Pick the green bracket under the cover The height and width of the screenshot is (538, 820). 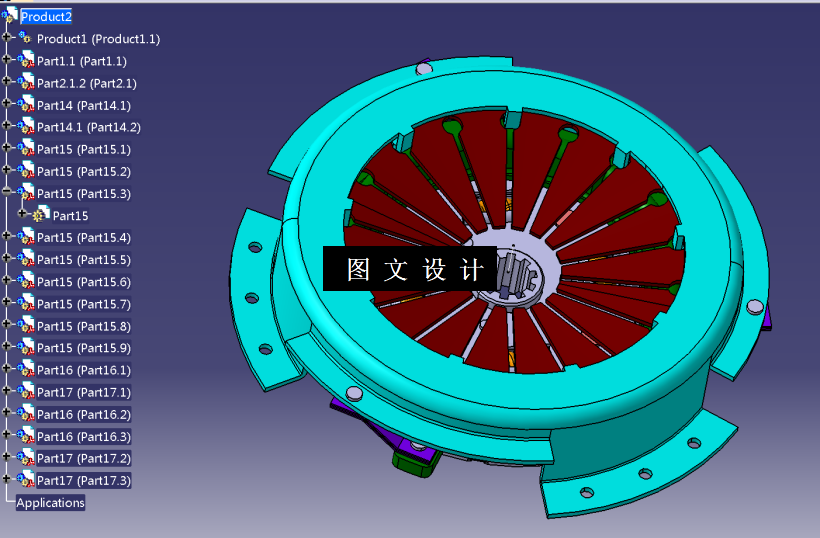(x=416, y=463)
